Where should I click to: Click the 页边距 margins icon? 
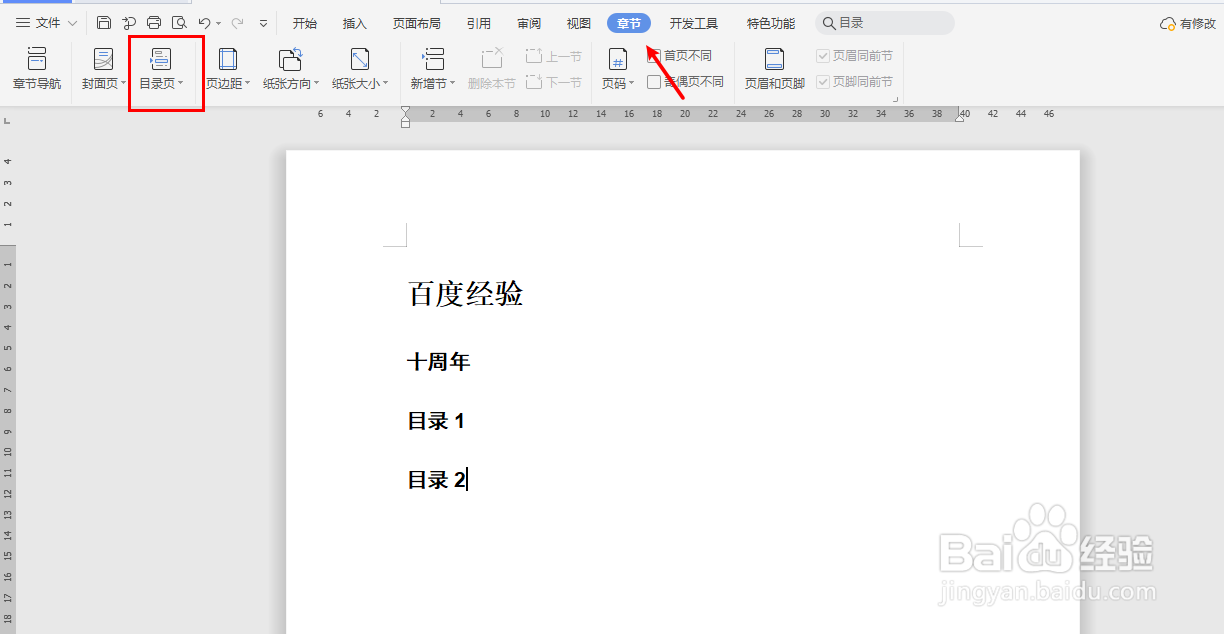tap(228, 59)
